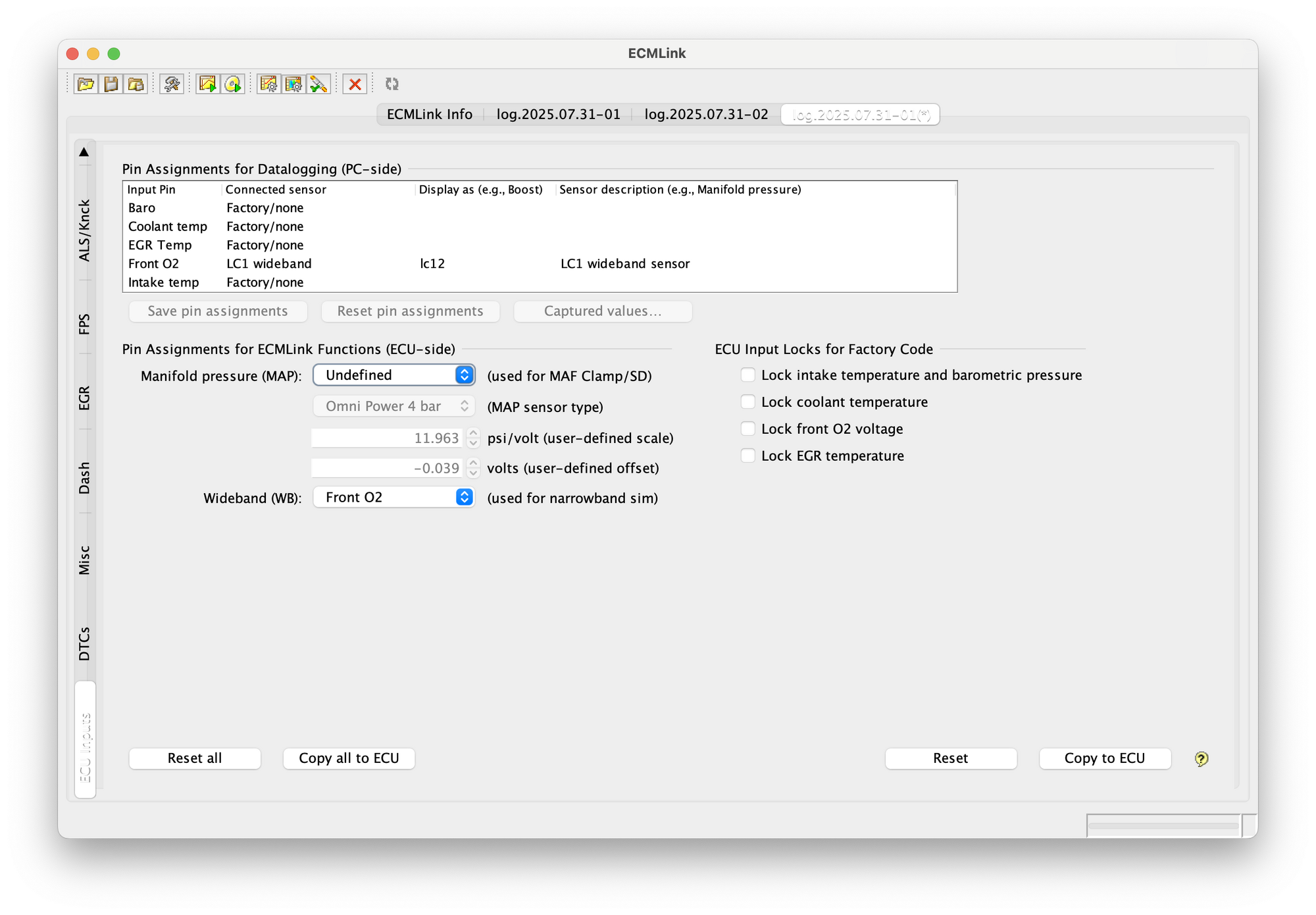Click the Reset all button
This screenshot has height=915, width=1316.
[195, 758]
